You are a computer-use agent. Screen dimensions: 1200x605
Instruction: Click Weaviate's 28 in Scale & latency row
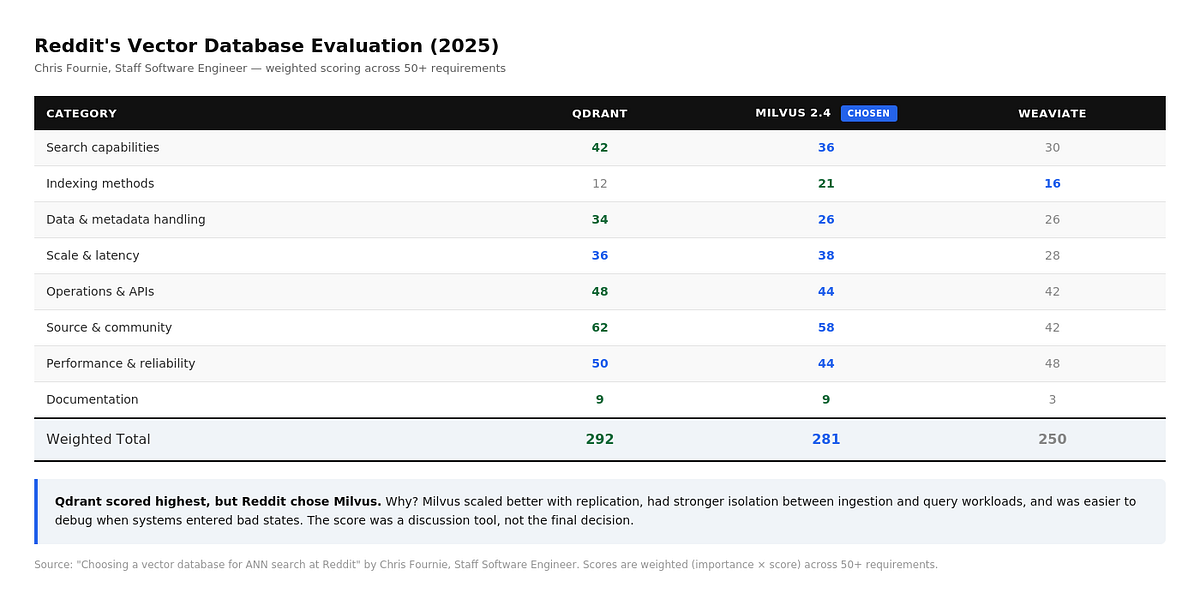click(x=1052, y=255)
